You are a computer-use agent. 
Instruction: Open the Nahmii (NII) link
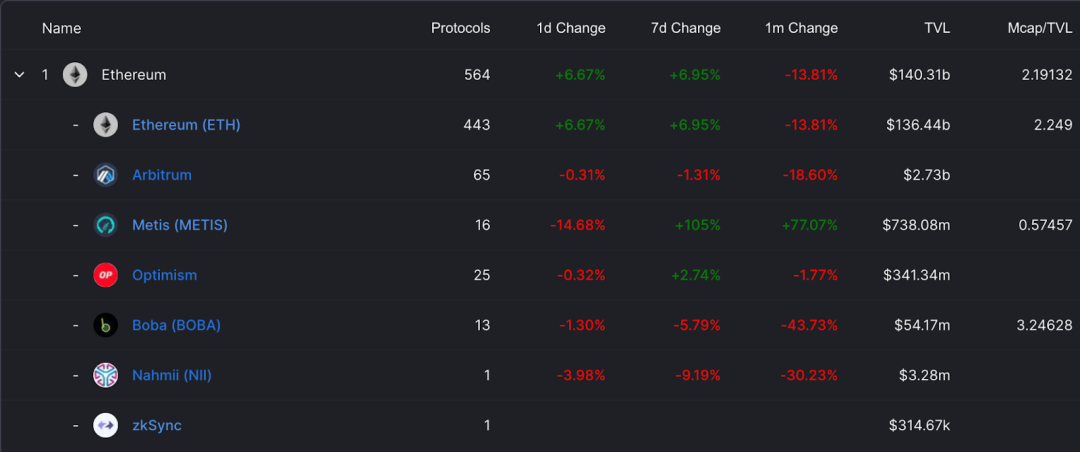[172, 376]
